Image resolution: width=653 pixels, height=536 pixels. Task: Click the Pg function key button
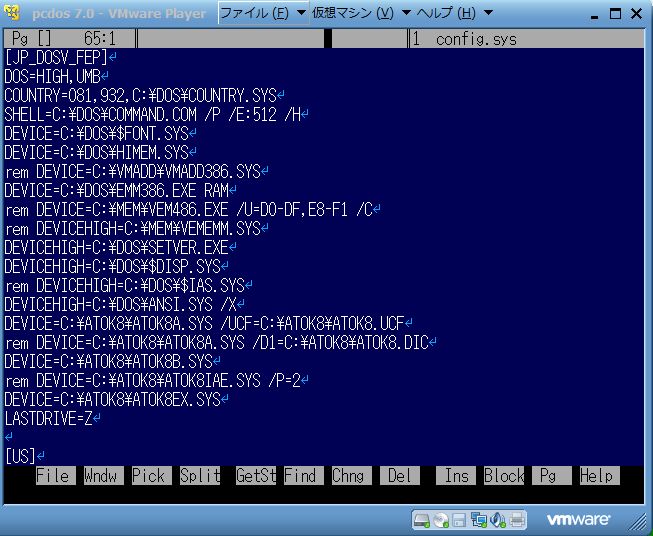tap(552, 476)
